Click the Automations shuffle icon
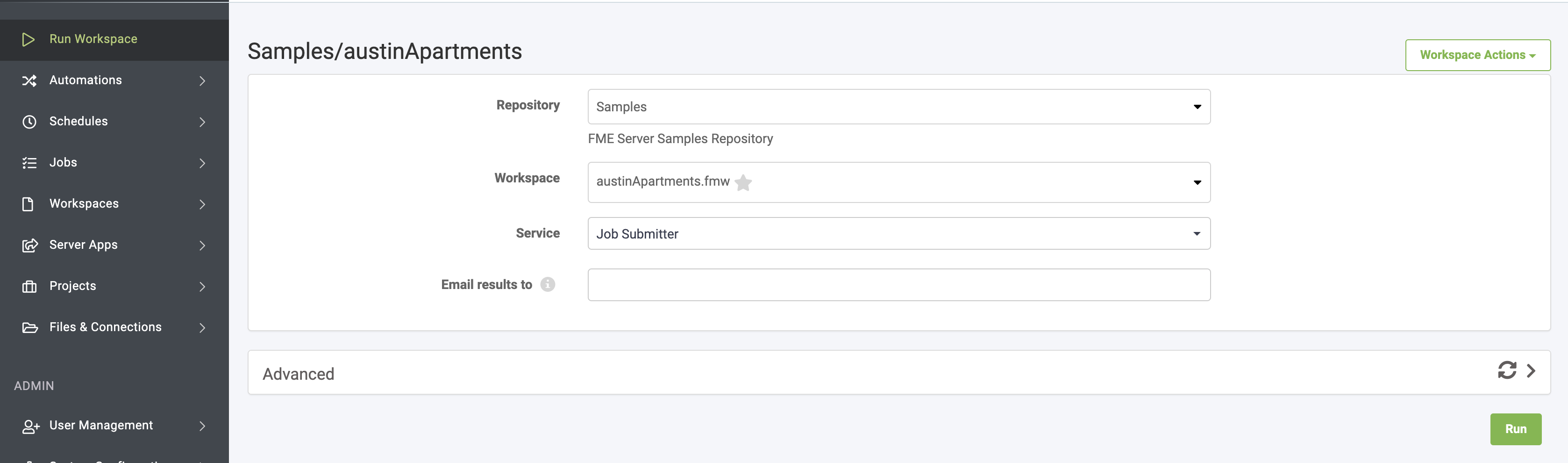The image size is (1568, 463). click(x=29, y=80)
